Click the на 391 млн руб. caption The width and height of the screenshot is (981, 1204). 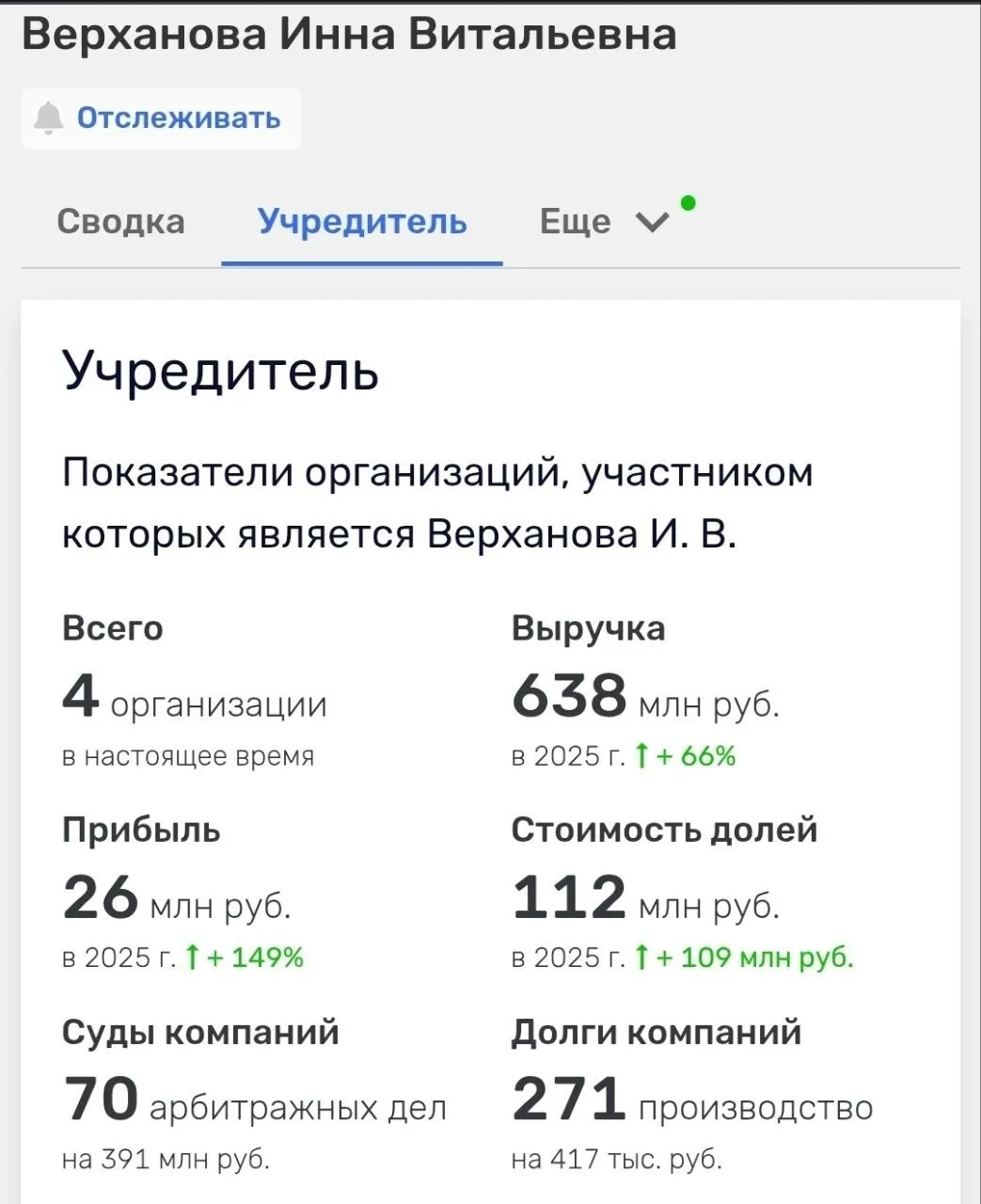pos(166,1160)
